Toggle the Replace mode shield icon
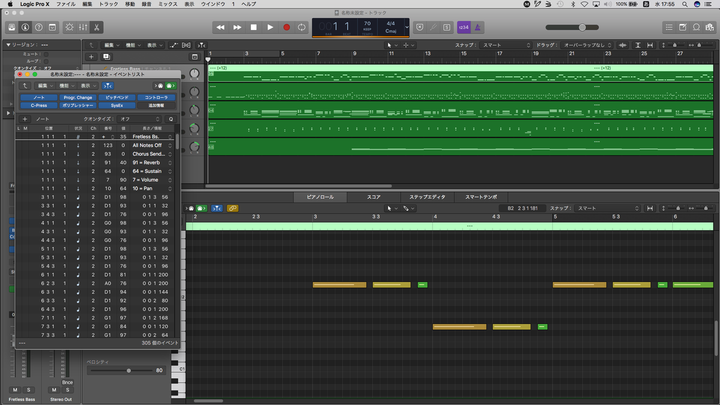The width and height of the screenshot is (720, 405). click(x=420, y=28)
